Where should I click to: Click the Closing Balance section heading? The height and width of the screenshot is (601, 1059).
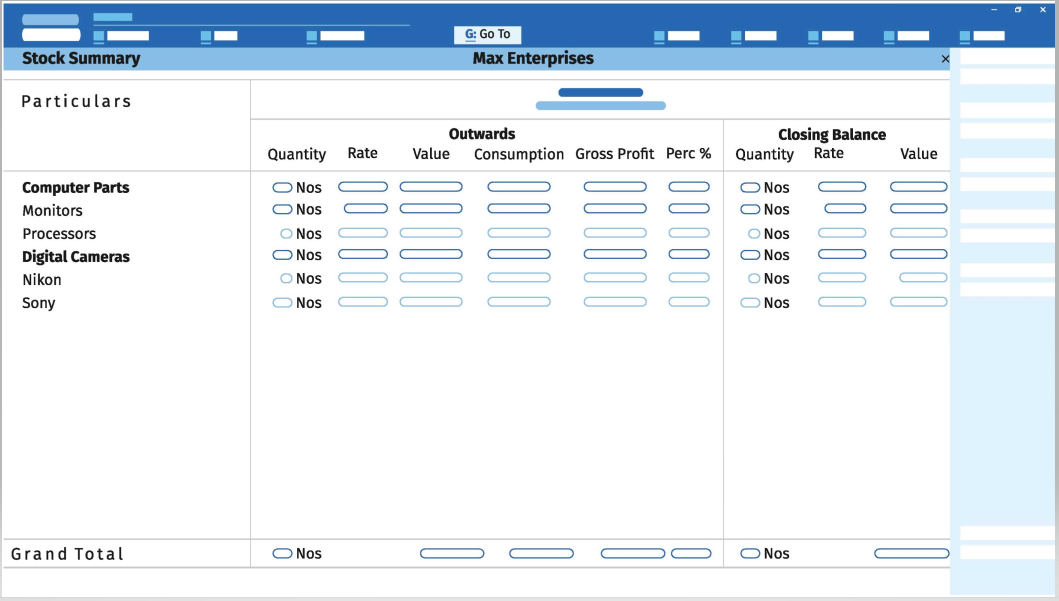[832, 135]
